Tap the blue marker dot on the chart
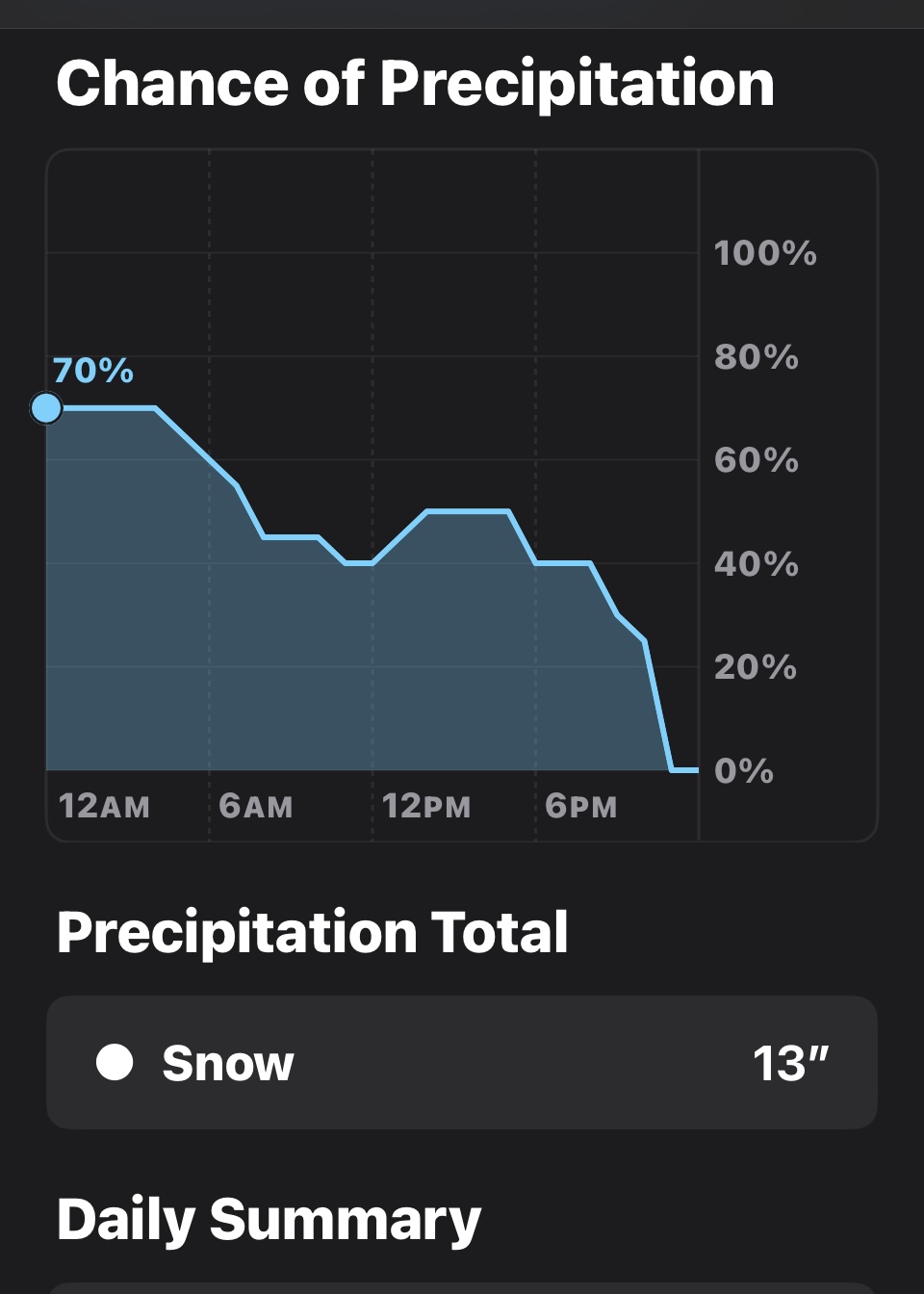The width and height of the screenshot is (924, 1294). (x=46, y=408)
